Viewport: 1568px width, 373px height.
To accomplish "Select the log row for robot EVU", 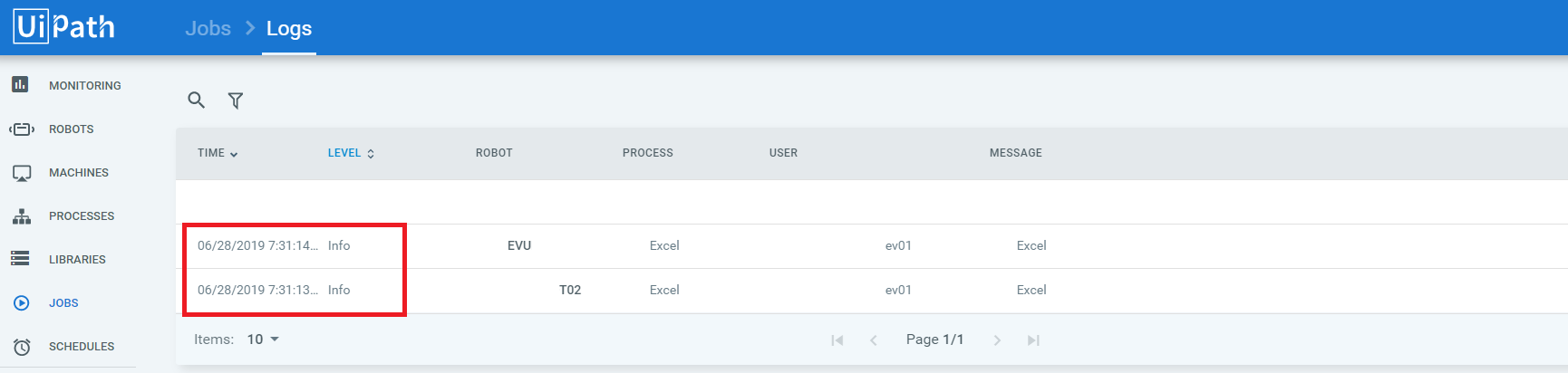I will pos(519,245).
